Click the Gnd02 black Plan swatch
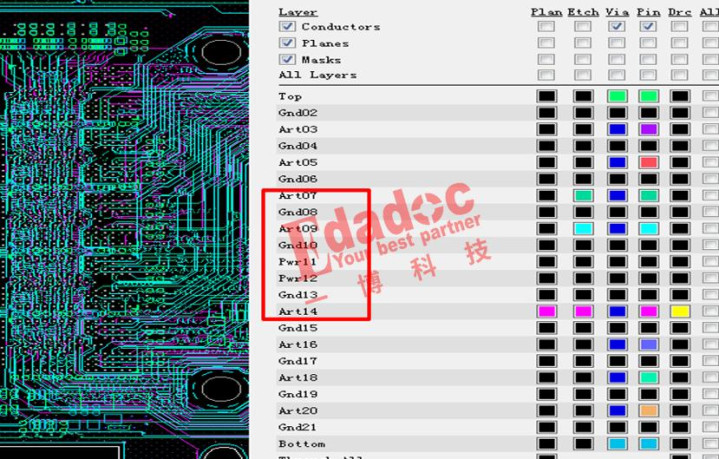Viewport: 719px width, 459px height. [x=547, y=113]
